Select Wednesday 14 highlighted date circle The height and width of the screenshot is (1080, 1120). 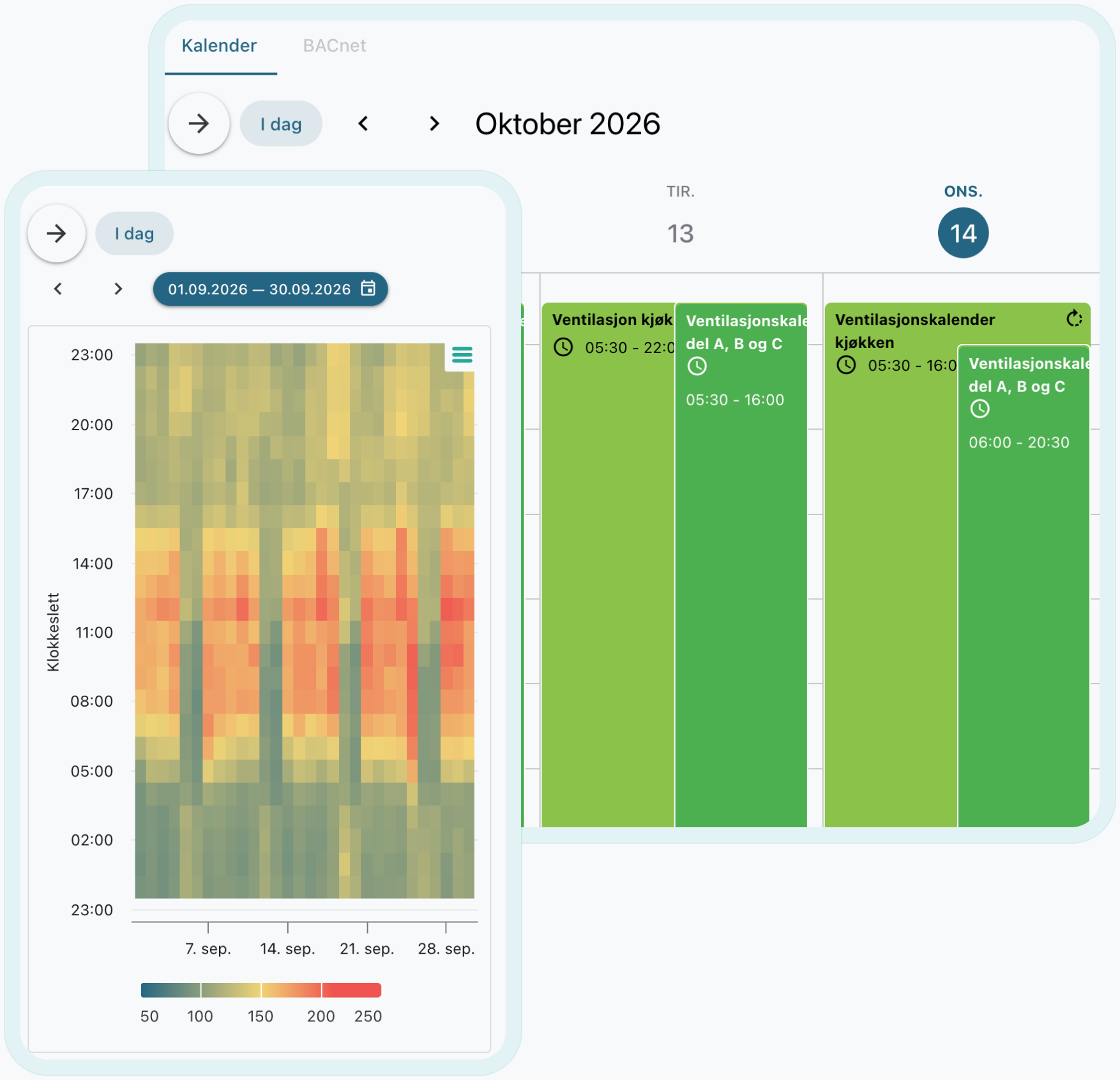(963, 233)
